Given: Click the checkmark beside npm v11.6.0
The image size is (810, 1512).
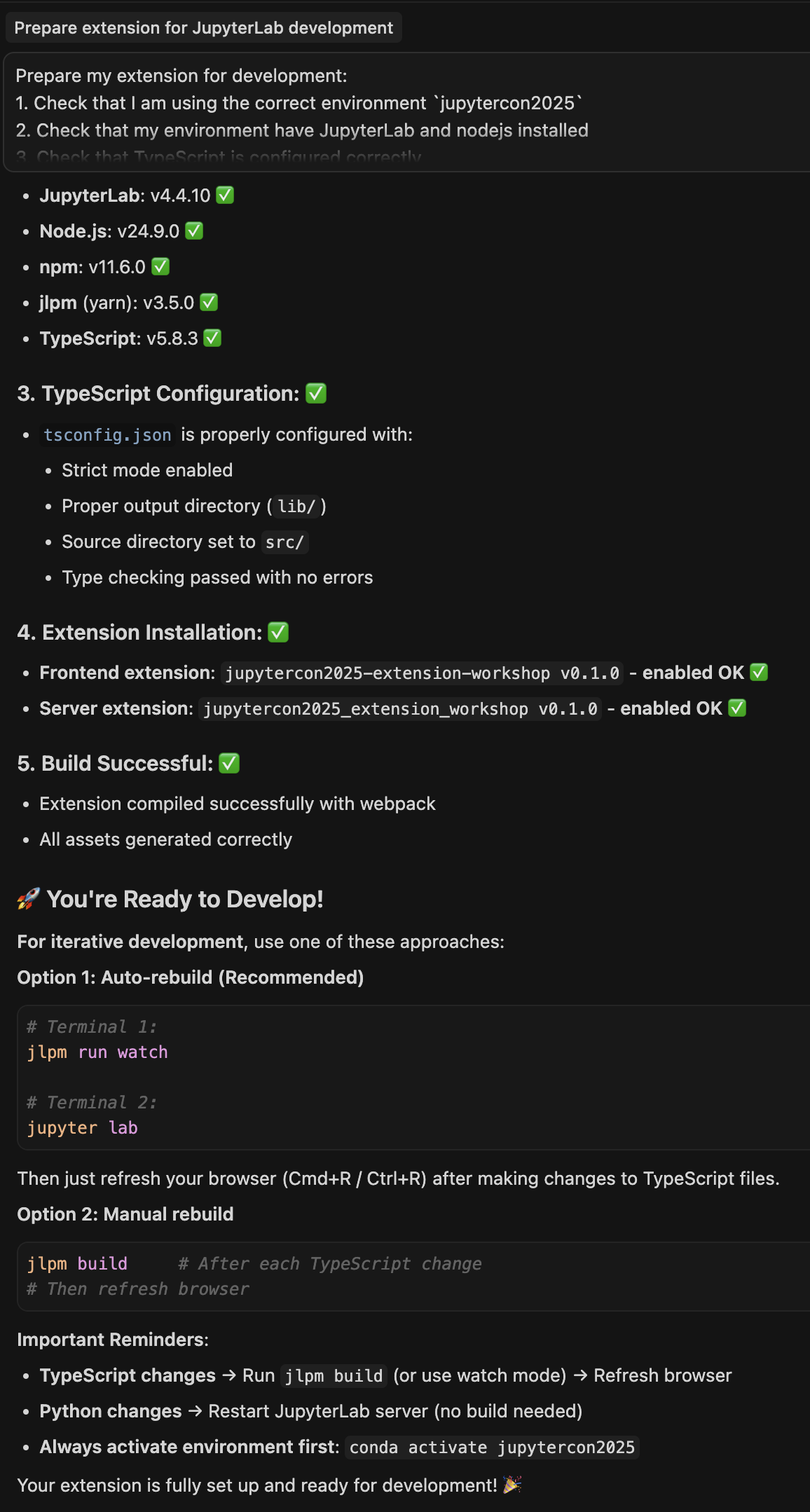Looking at the screenshot, I should [162, 266].
